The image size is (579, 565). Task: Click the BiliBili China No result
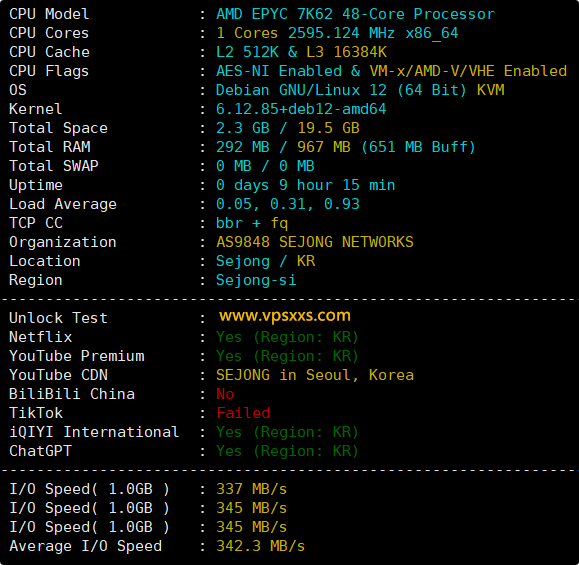click(225, 394)
